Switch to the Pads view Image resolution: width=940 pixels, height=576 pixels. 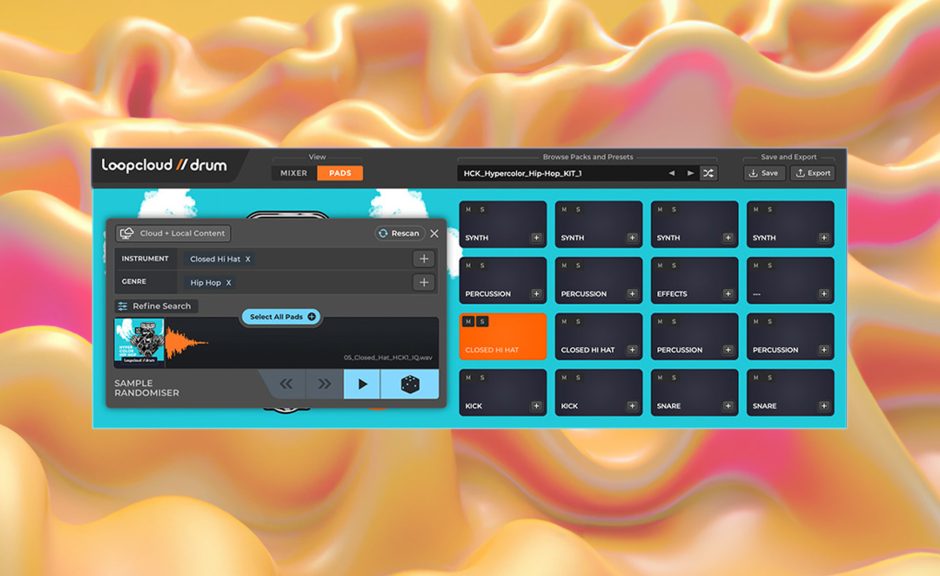click(x=340, y=173)
